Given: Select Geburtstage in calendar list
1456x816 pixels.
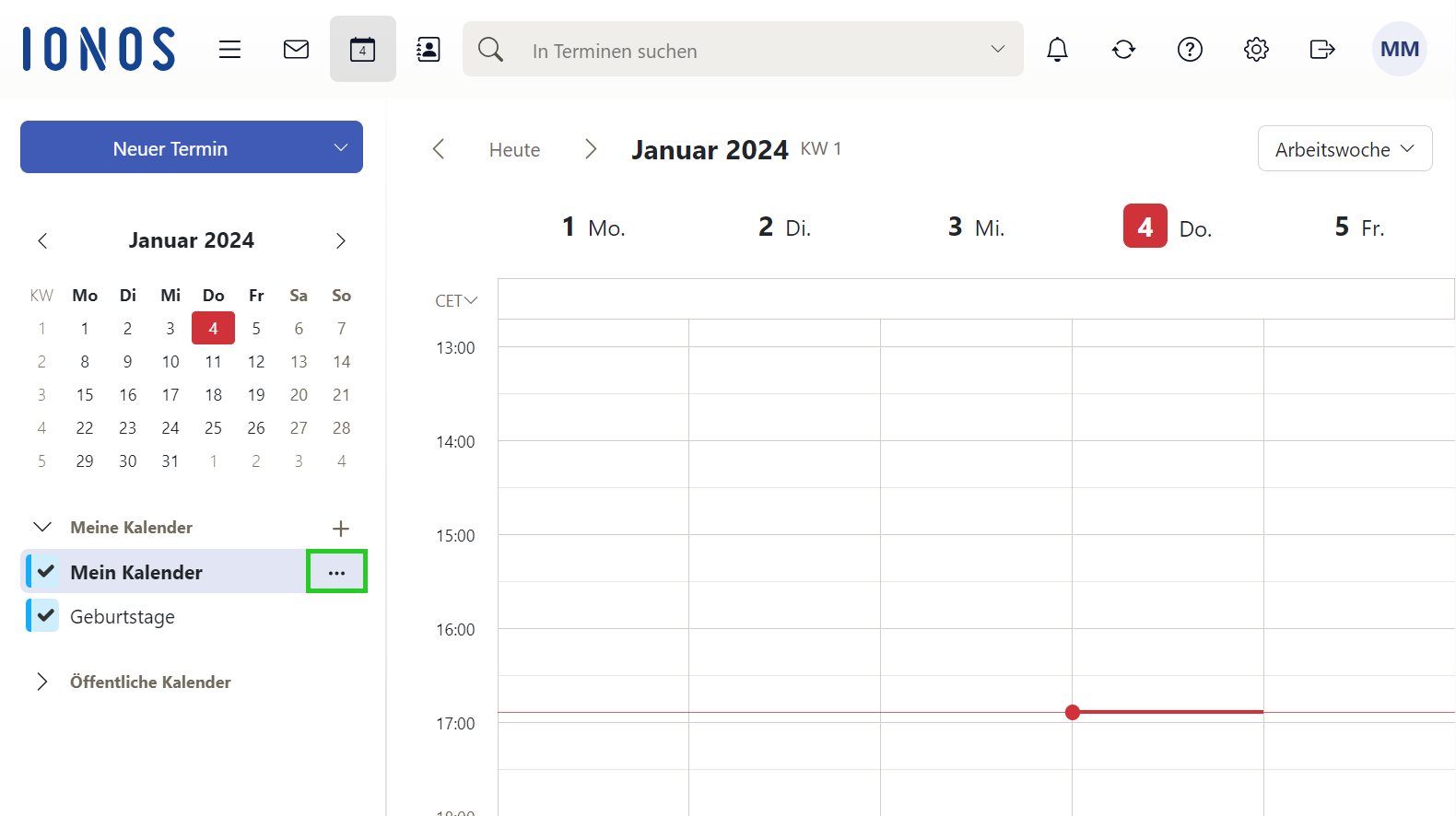Looking at the screenshot, I should point(123,616).
